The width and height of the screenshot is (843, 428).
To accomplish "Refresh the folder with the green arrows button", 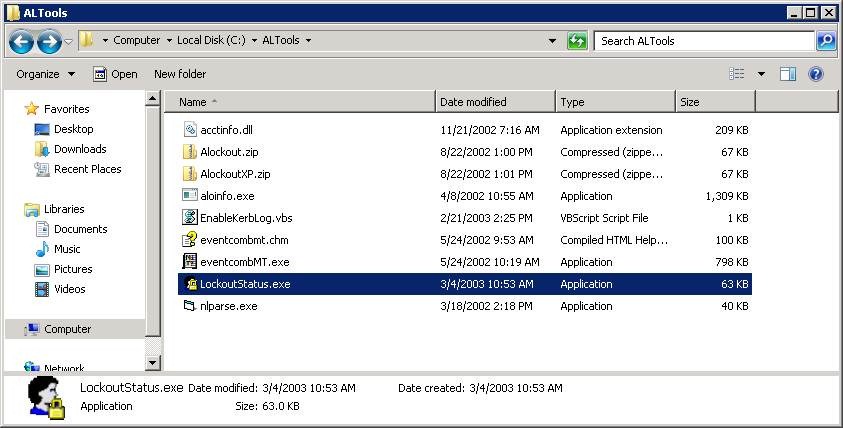I will coord(577,41).
